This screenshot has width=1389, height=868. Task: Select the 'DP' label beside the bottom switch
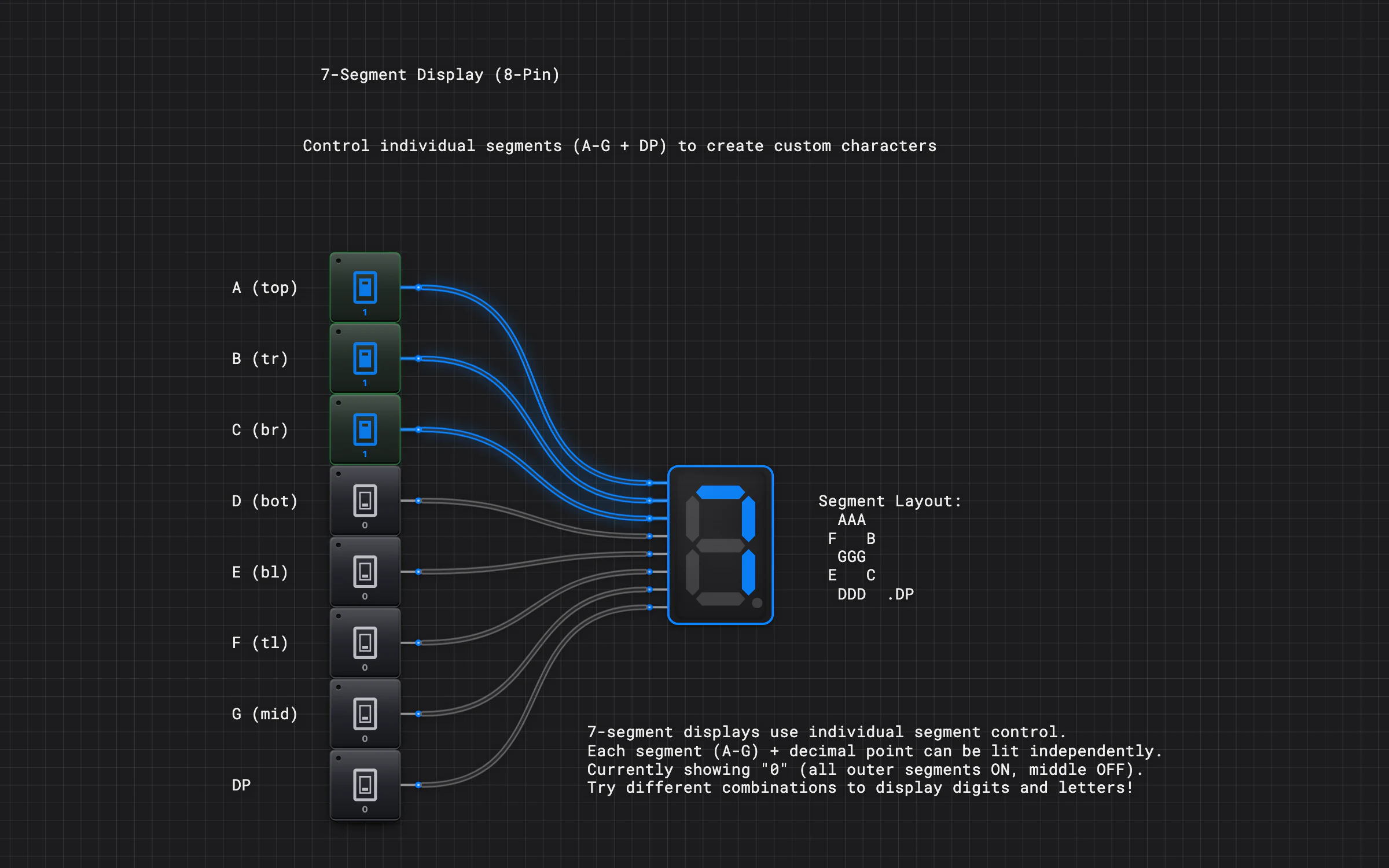click(241, 785)
